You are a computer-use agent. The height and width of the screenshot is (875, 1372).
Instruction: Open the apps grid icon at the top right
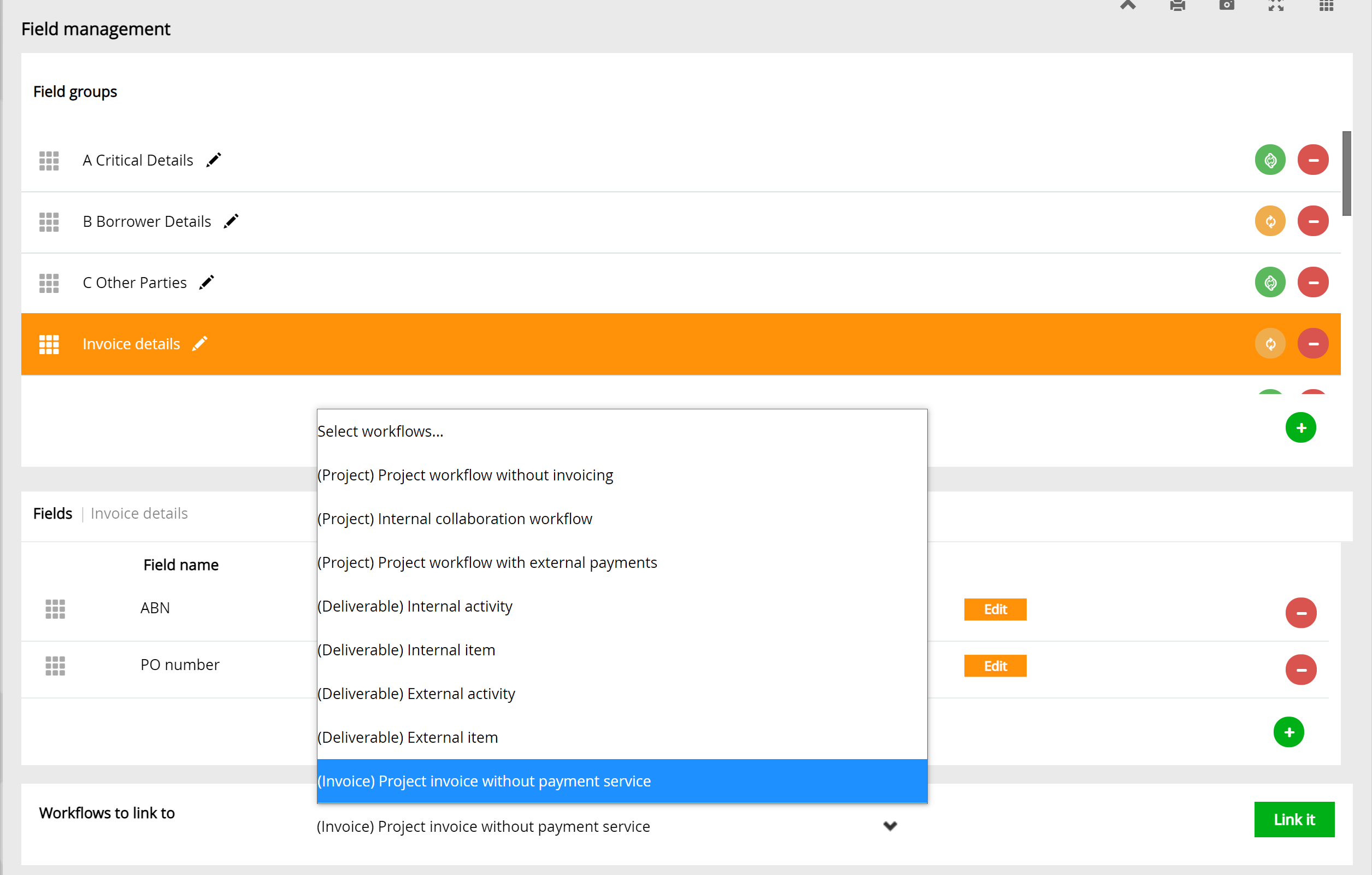(1326, 5)
